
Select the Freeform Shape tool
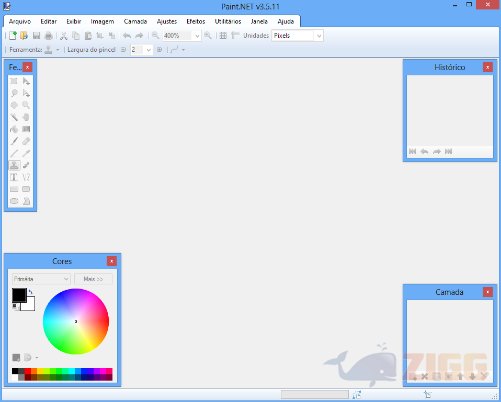(x=26, y=201)
